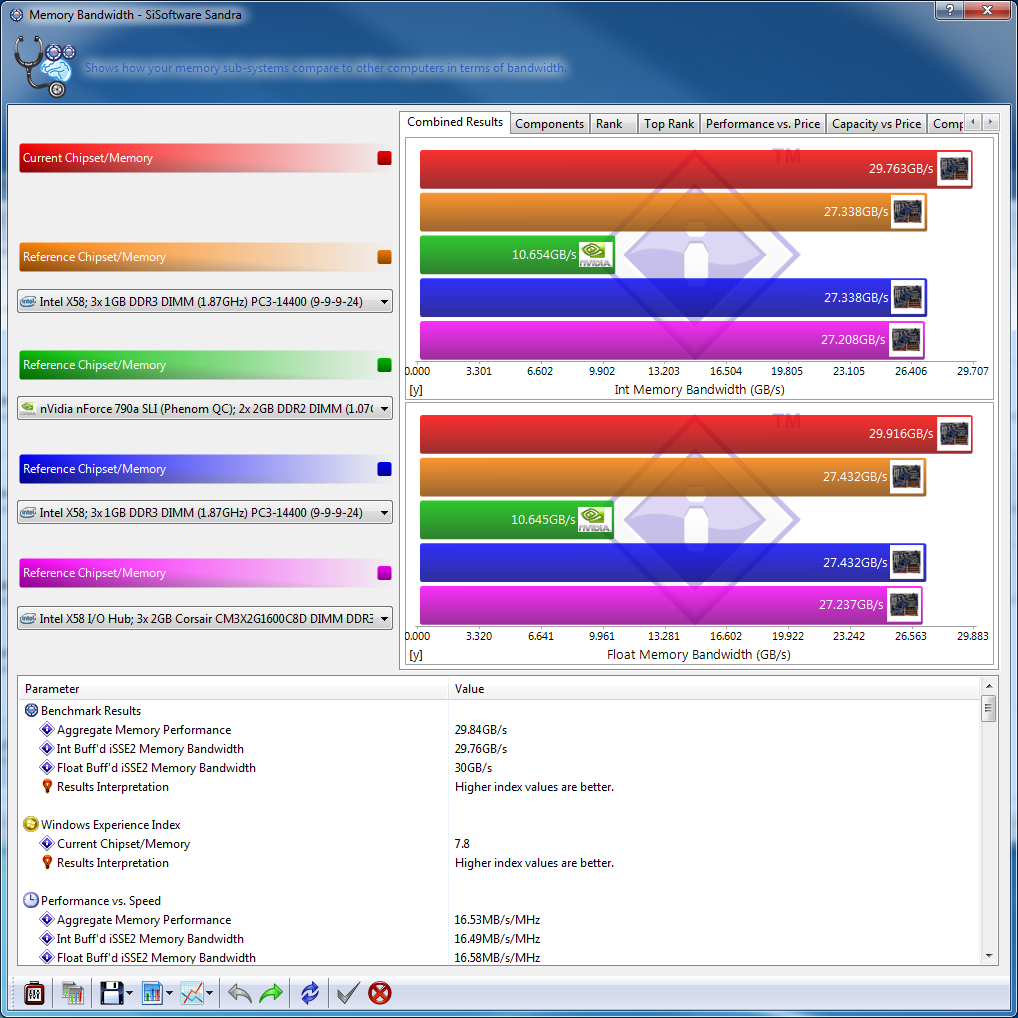The height and width of the screenshot is (1018, 1018).
Task: Click the bar chart report toolbar icon
Action: point(152,993)
